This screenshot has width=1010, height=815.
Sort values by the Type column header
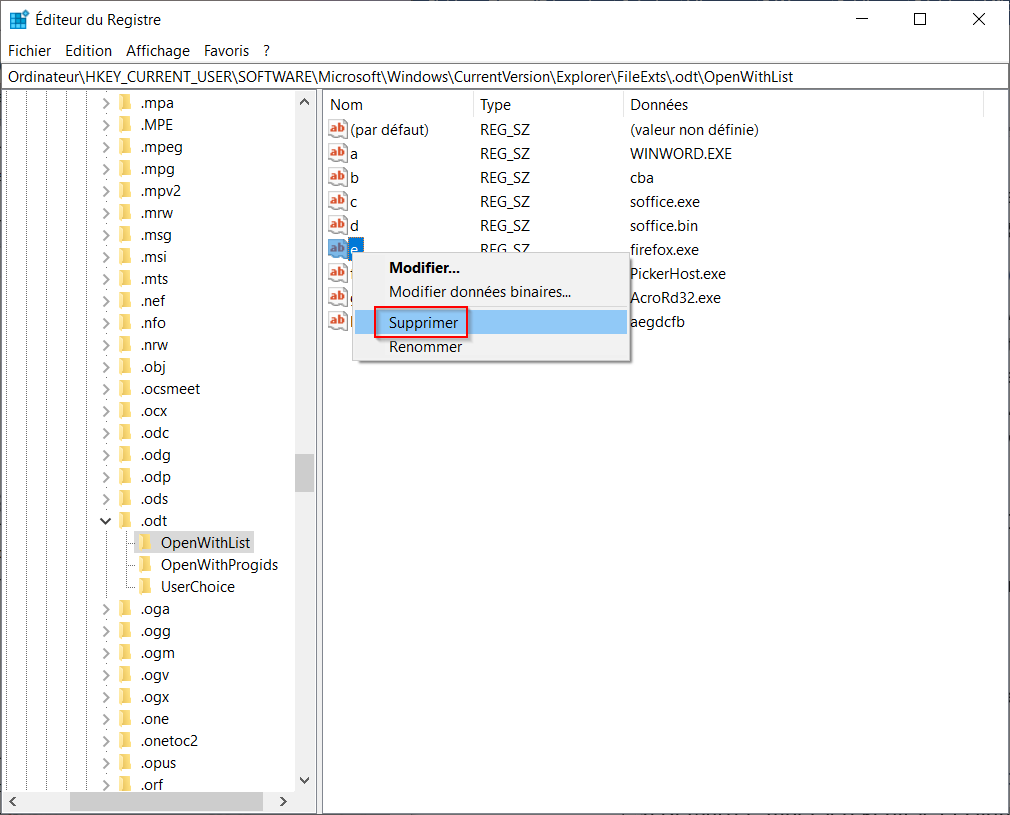click(548, 104)
